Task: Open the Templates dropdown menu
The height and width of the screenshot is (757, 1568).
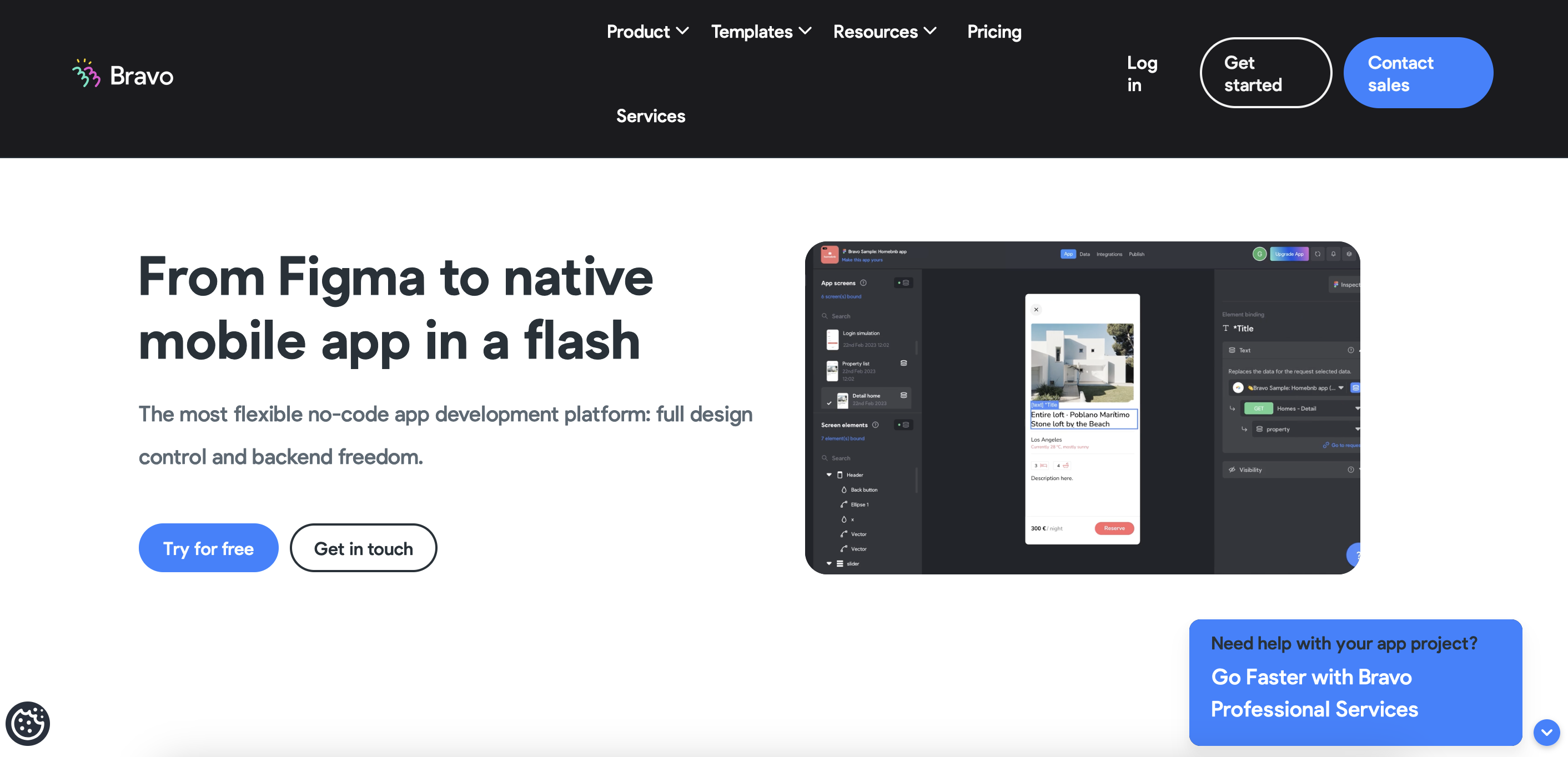Action: tap(761, 31)
